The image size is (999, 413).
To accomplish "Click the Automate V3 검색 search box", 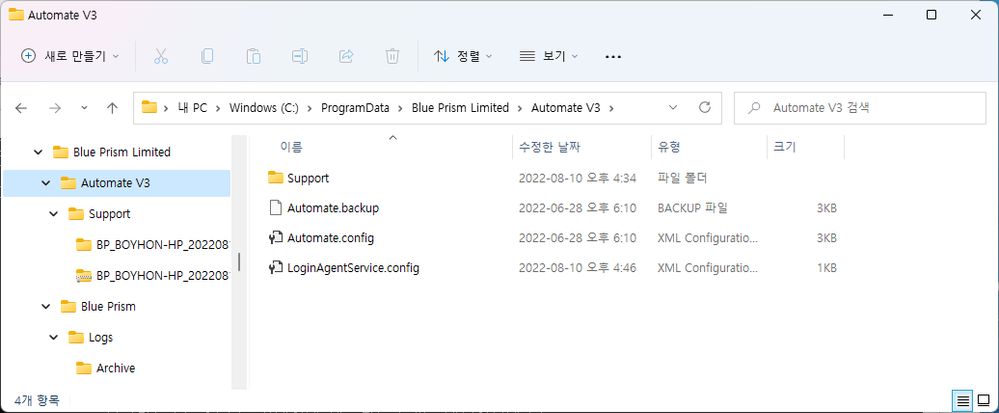I will [860, 108].
